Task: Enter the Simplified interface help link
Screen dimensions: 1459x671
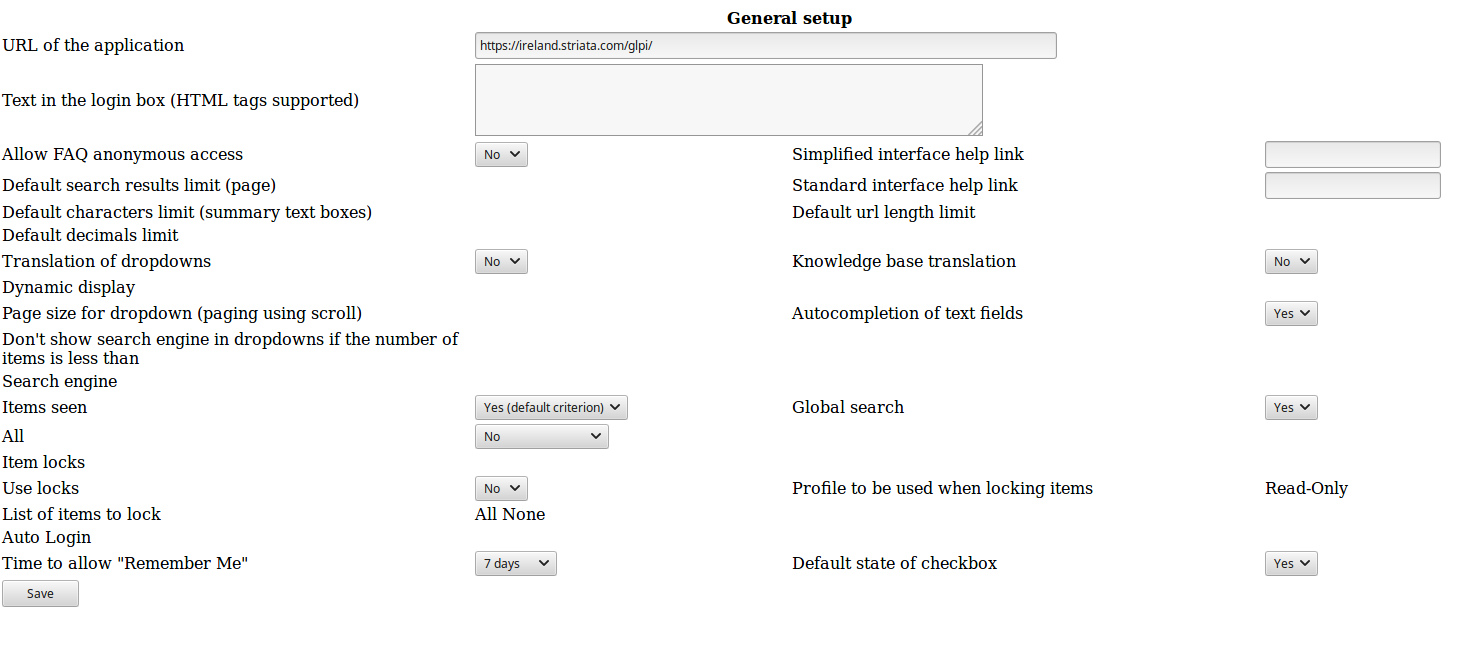Action: point(1352,154)
